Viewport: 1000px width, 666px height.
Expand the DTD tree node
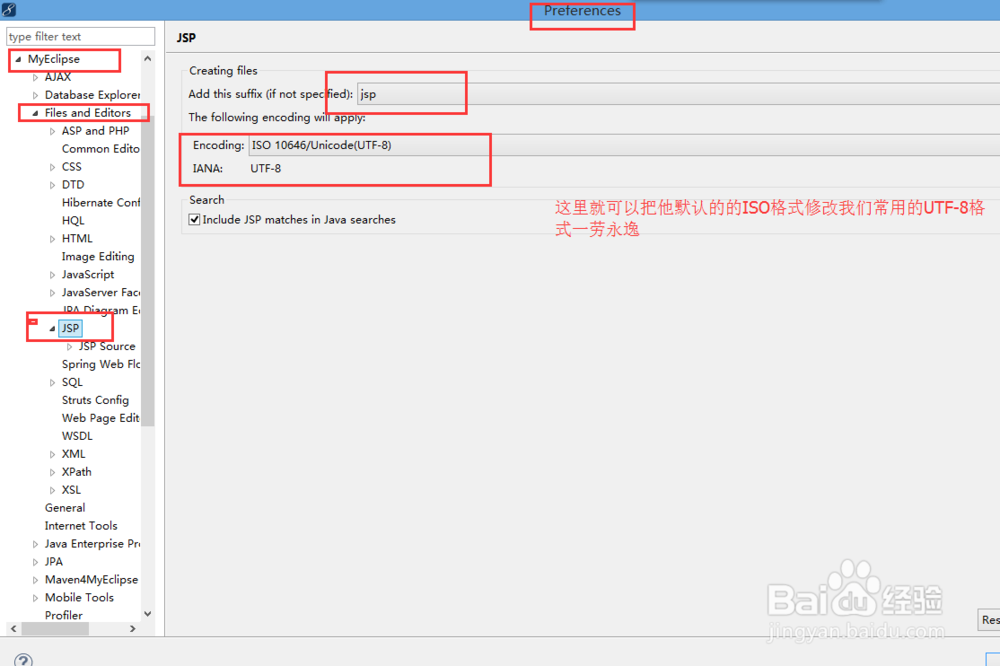tap(52, 185)
